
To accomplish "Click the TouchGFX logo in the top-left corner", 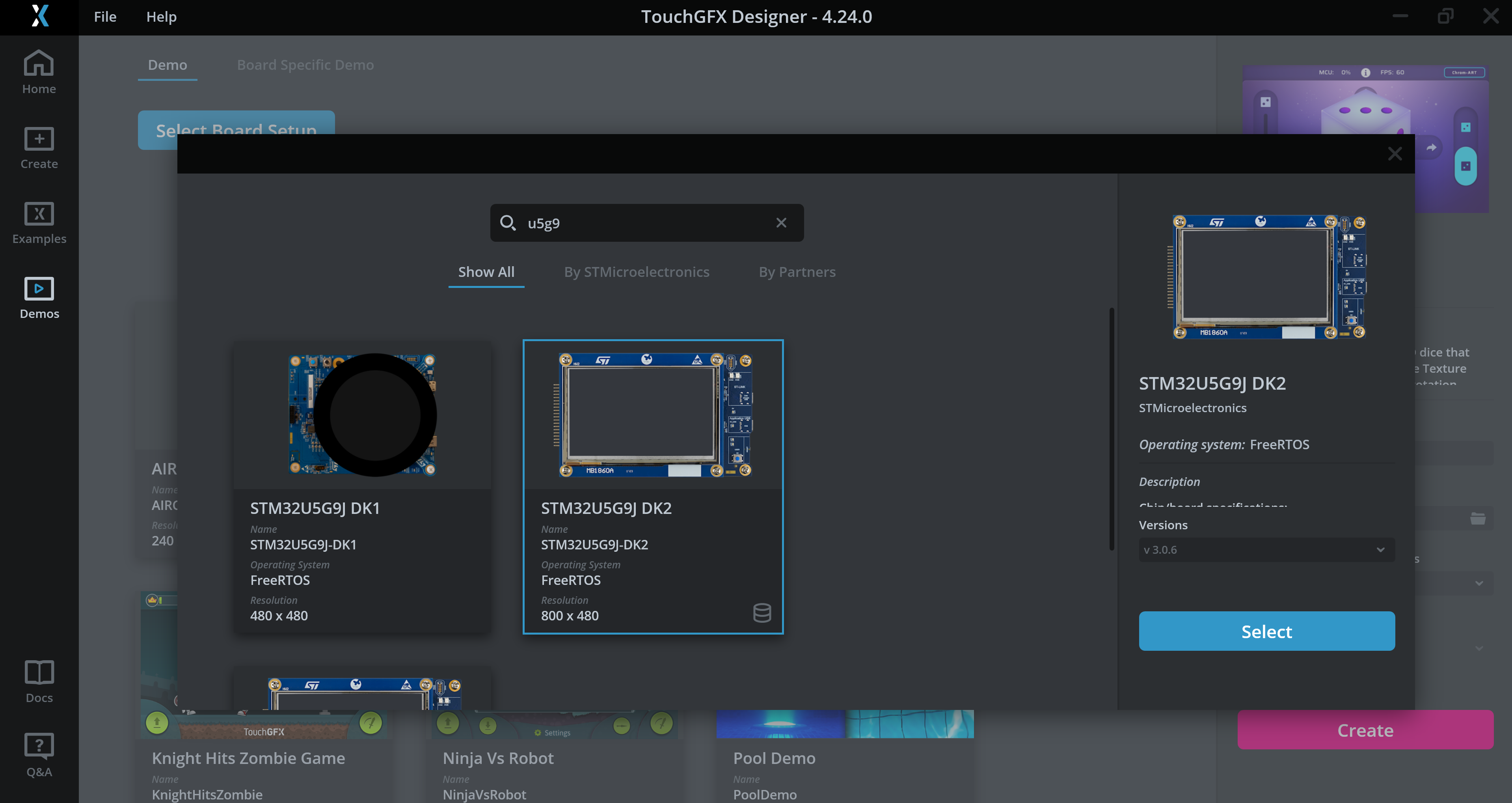I will [x=39, y=17].
